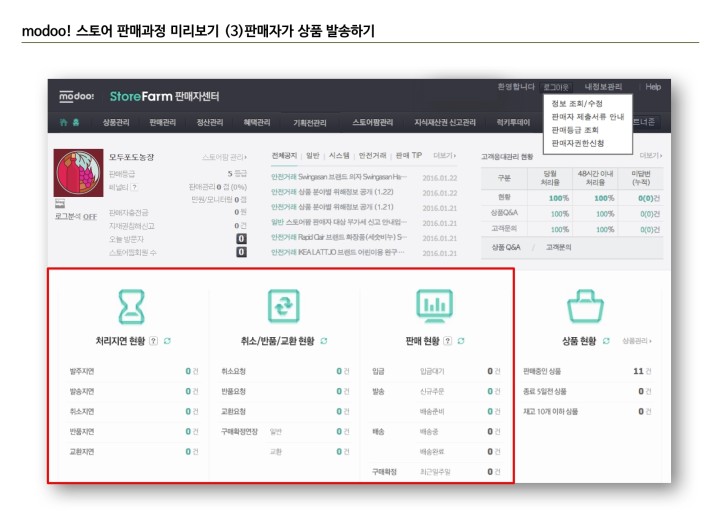Open the Help link

653,87
